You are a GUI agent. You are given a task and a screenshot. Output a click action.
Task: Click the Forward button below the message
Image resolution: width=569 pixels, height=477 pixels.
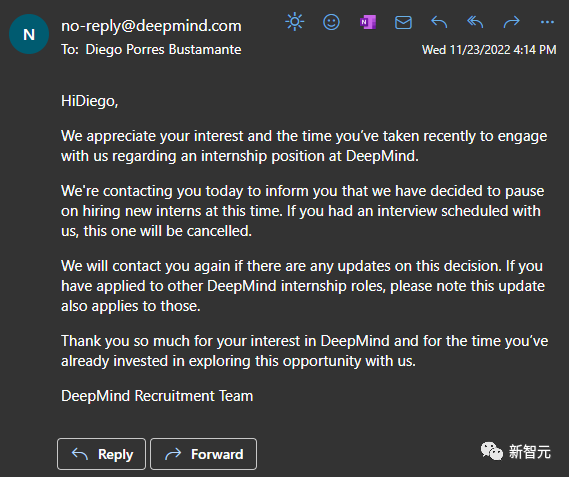[204, 454]
